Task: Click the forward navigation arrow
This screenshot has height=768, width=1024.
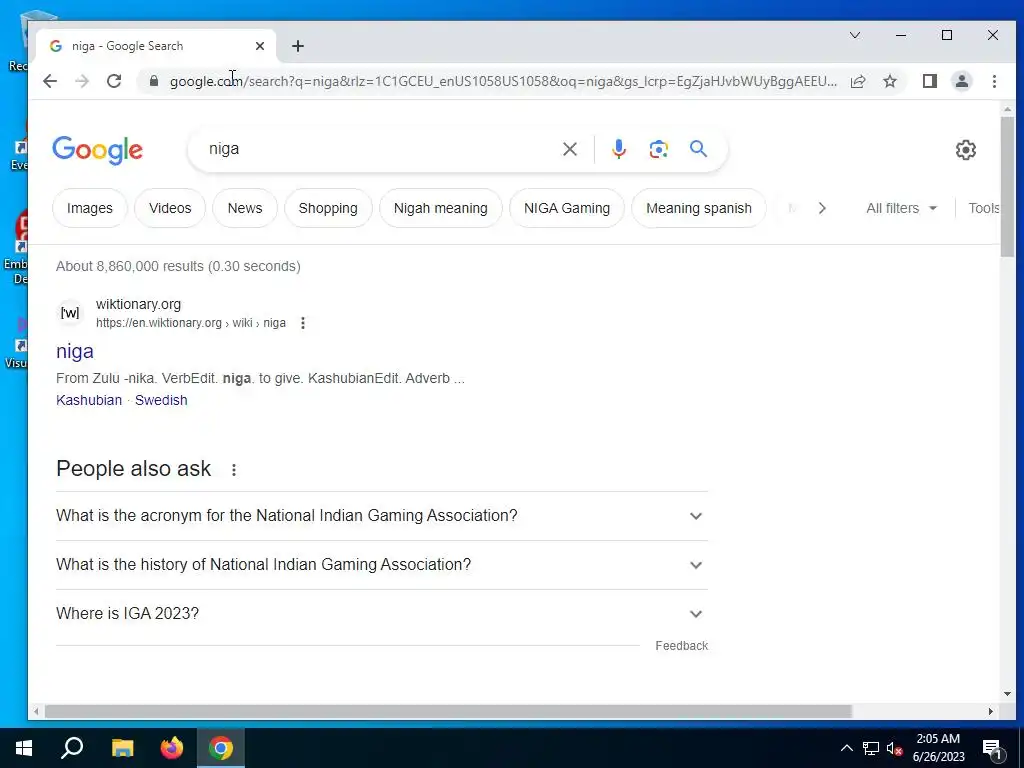Action: [x=82, y=81]
